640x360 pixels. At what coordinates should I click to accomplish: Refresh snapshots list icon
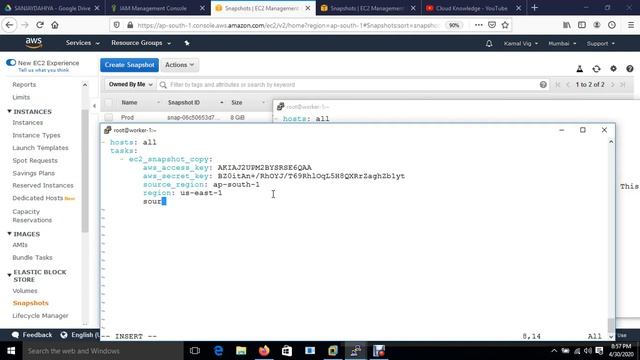coord(596,69)
